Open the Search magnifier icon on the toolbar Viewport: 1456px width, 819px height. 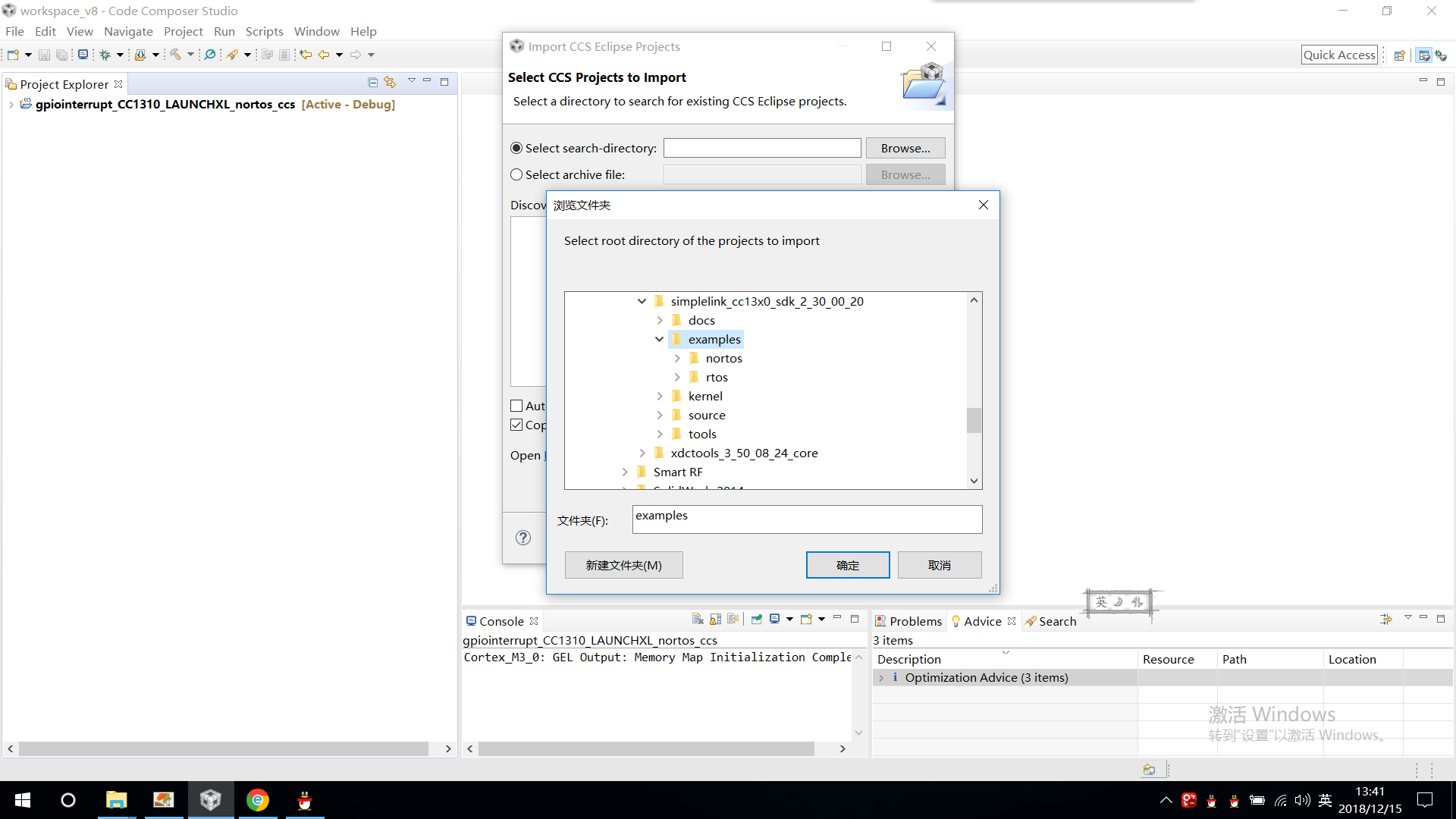(x=210, y=54)
